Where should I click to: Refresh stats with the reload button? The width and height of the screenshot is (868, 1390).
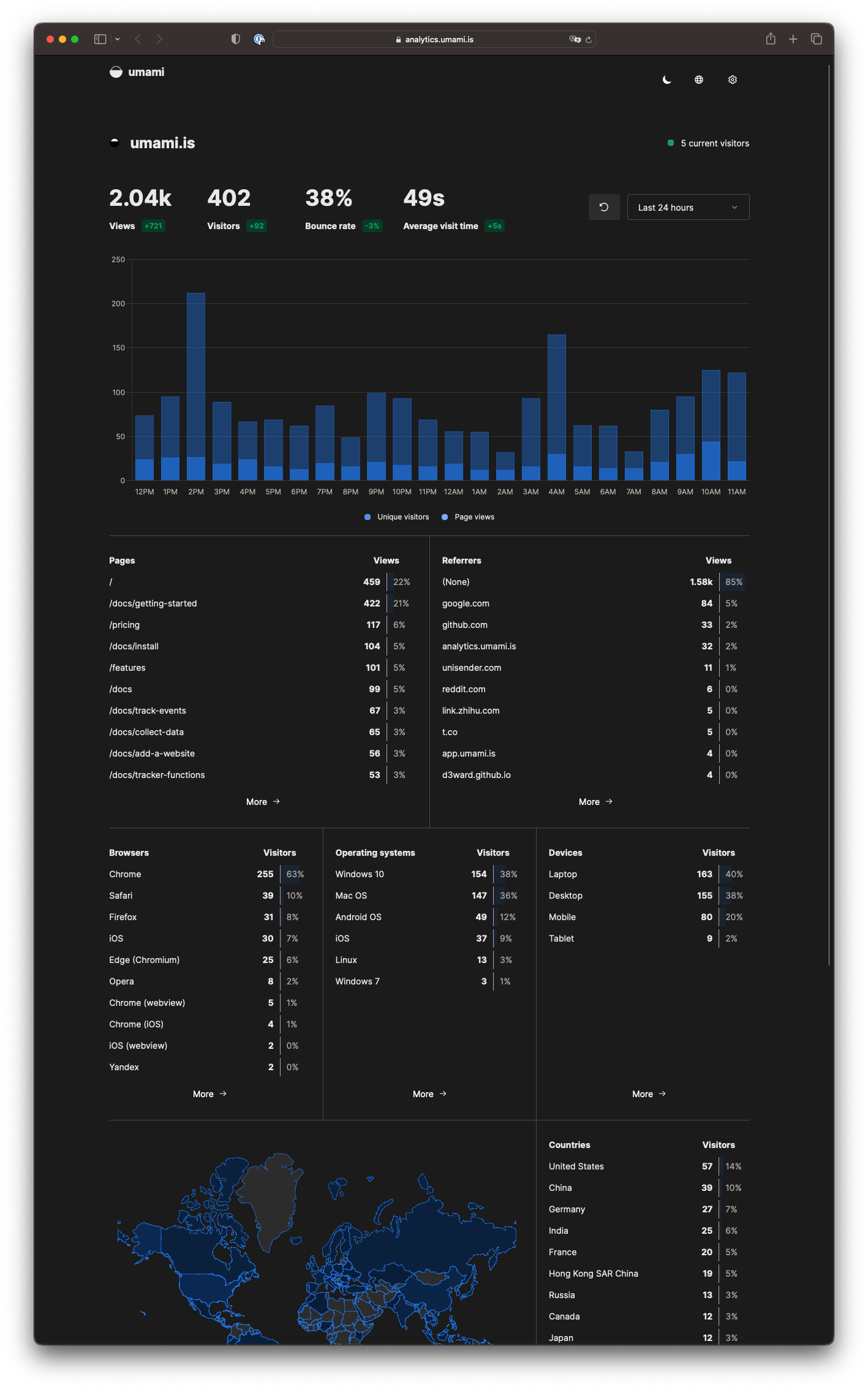pyautogui.click(x=604, y=207)
